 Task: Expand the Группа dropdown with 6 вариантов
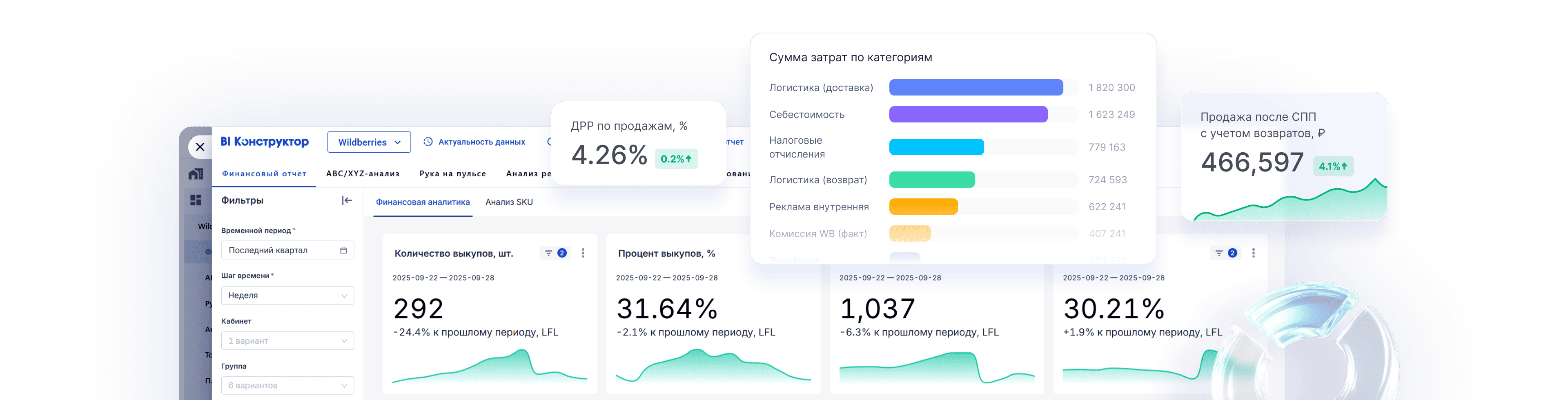point(287,386)
